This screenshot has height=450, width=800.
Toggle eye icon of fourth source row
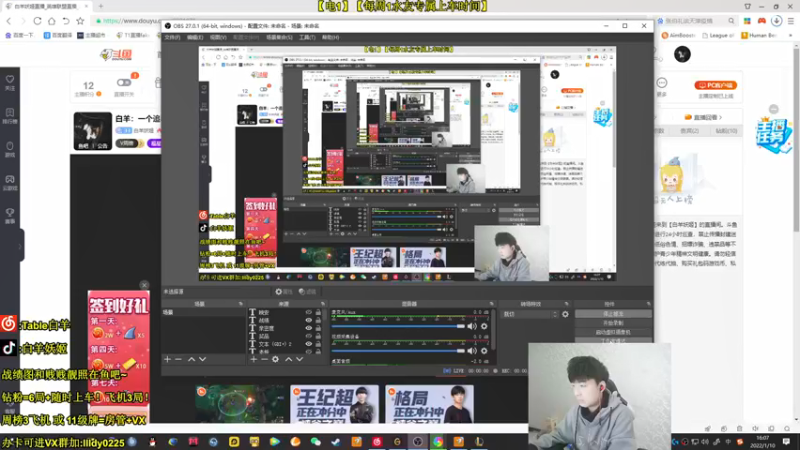click(x=308, y=336)
